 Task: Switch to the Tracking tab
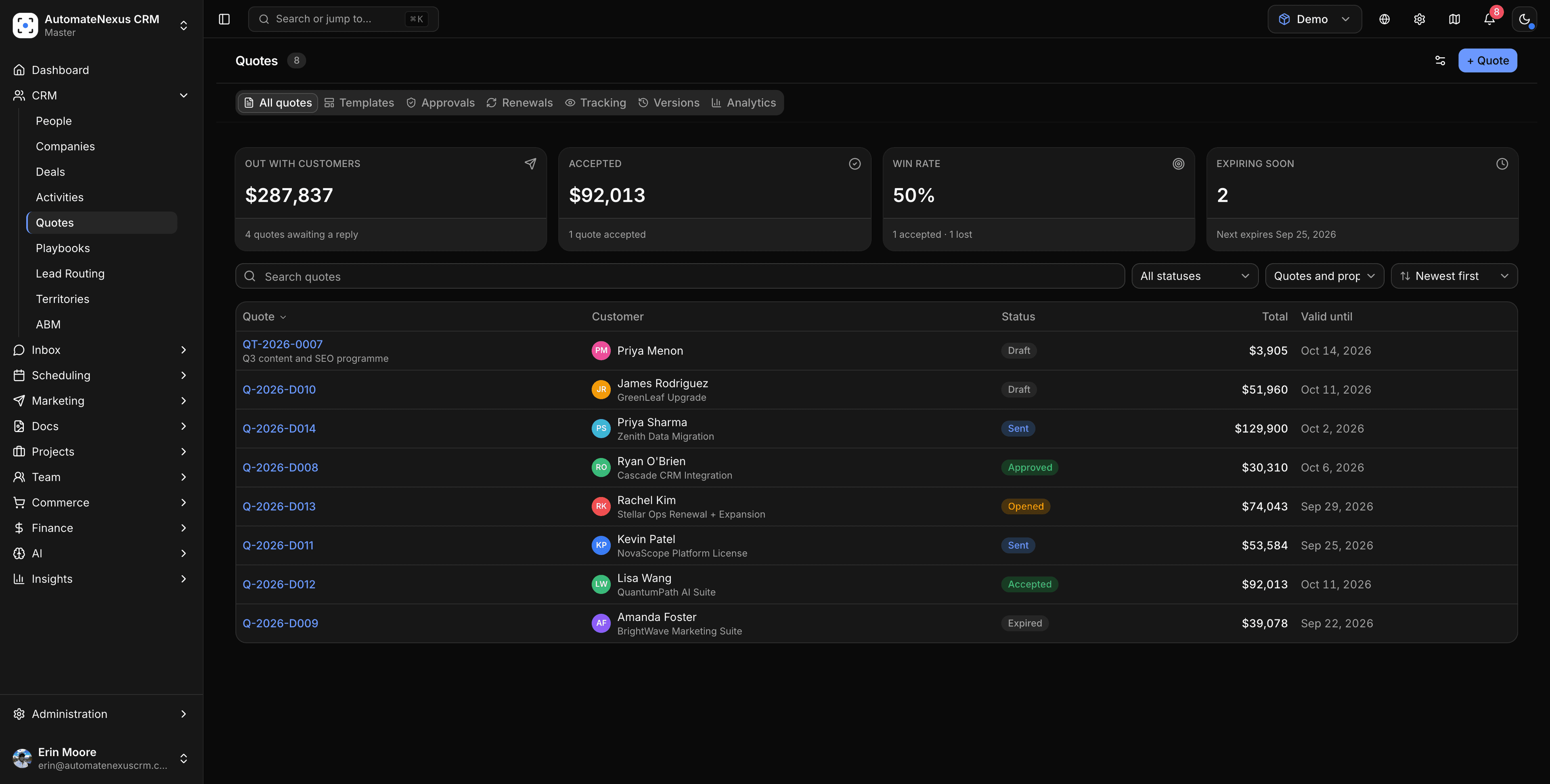pos(595,103)
